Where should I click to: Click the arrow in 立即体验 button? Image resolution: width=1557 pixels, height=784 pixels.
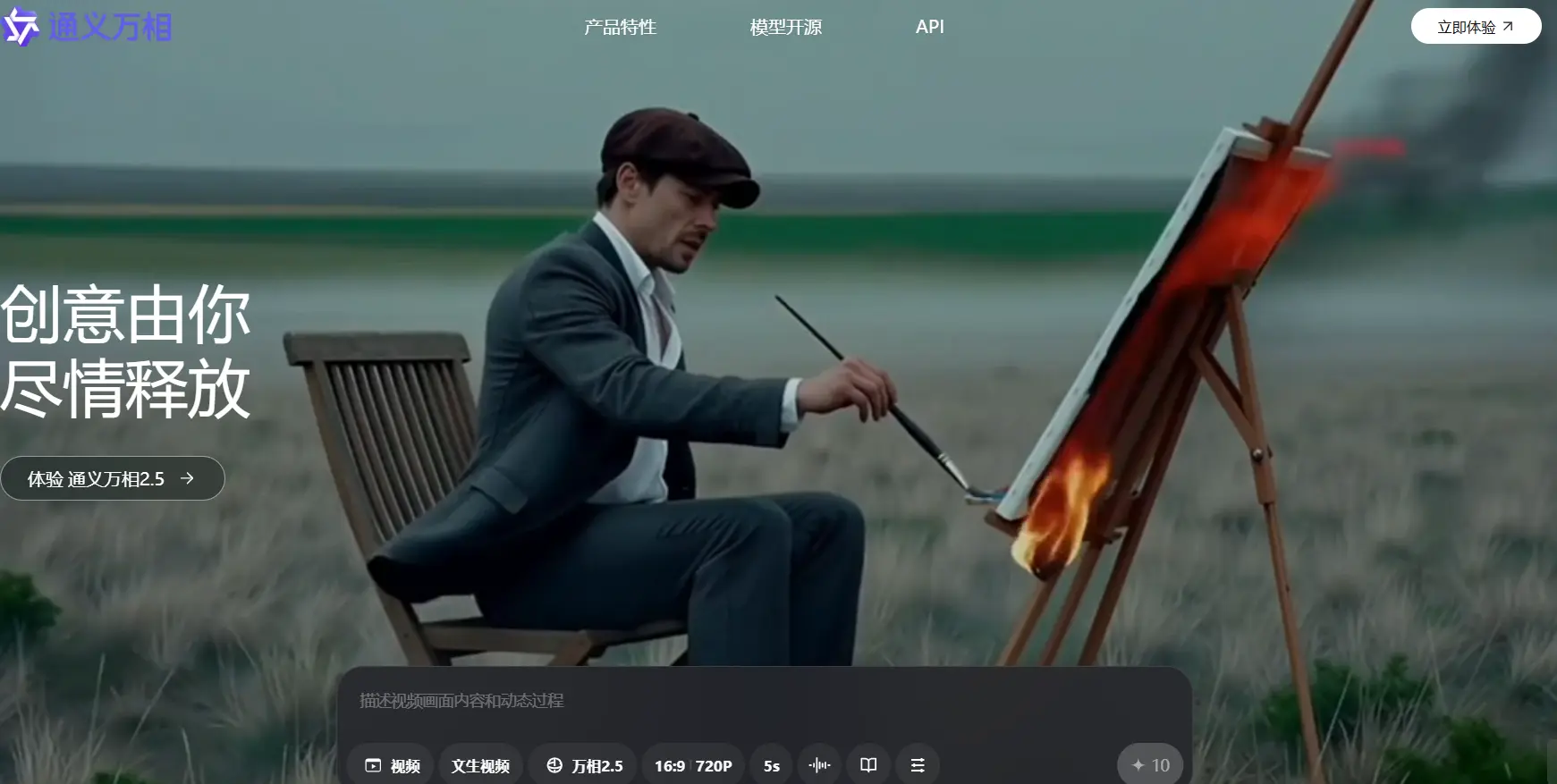pyautogui.click(x=1508, y=27)
